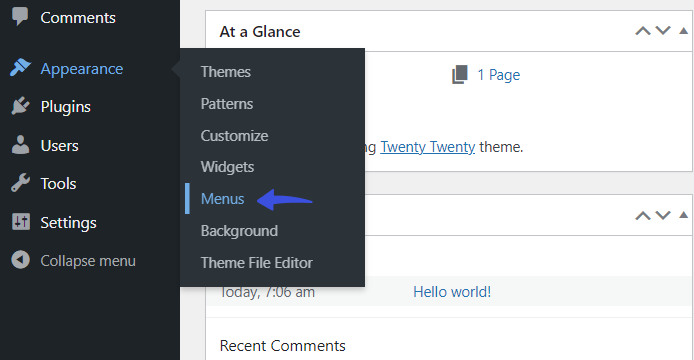Move the second dashboard widget up
The image size is (694, 360).
coord(643,216)
